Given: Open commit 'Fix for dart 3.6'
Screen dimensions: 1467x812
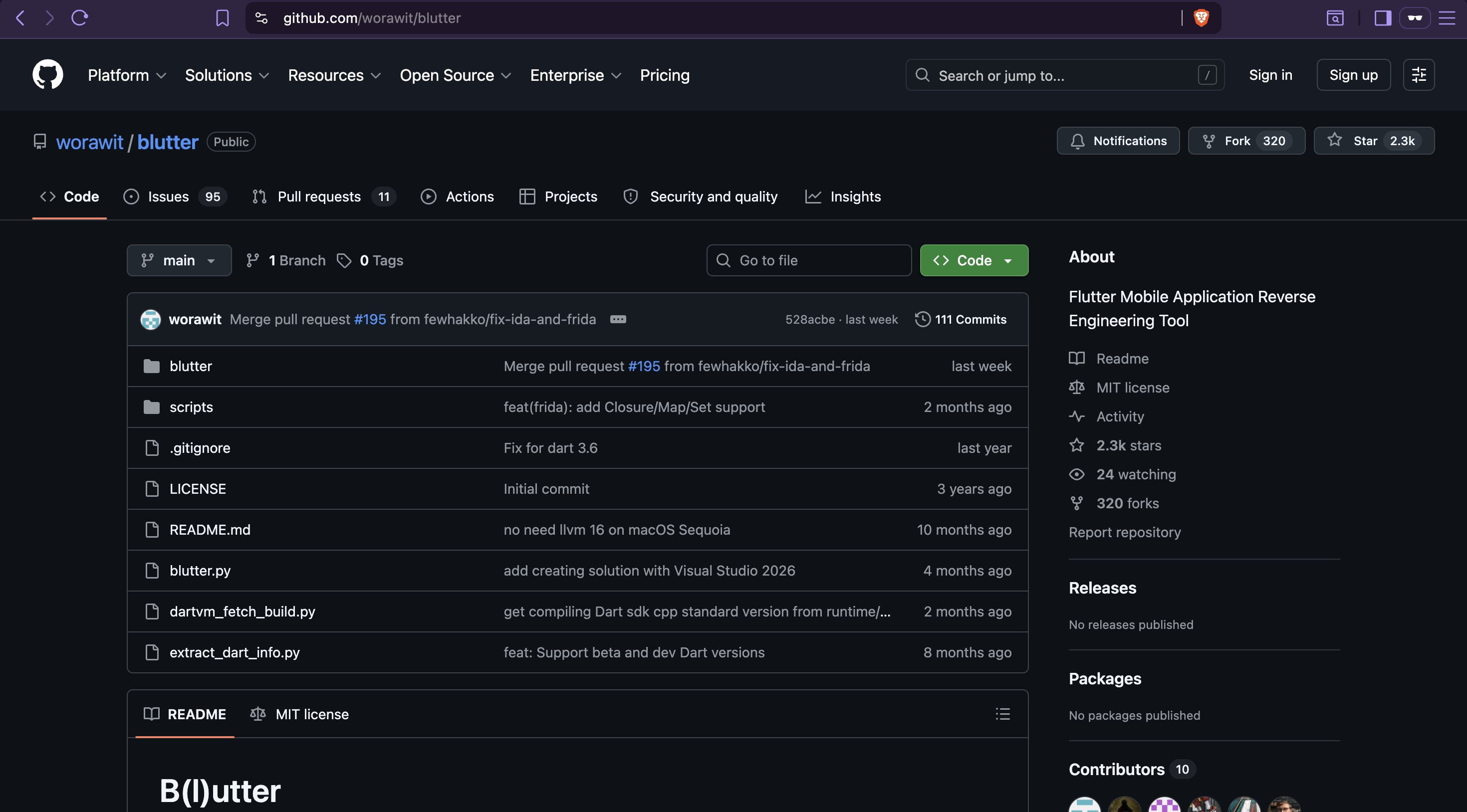Looking at the screenshot, I should point(550,448).
